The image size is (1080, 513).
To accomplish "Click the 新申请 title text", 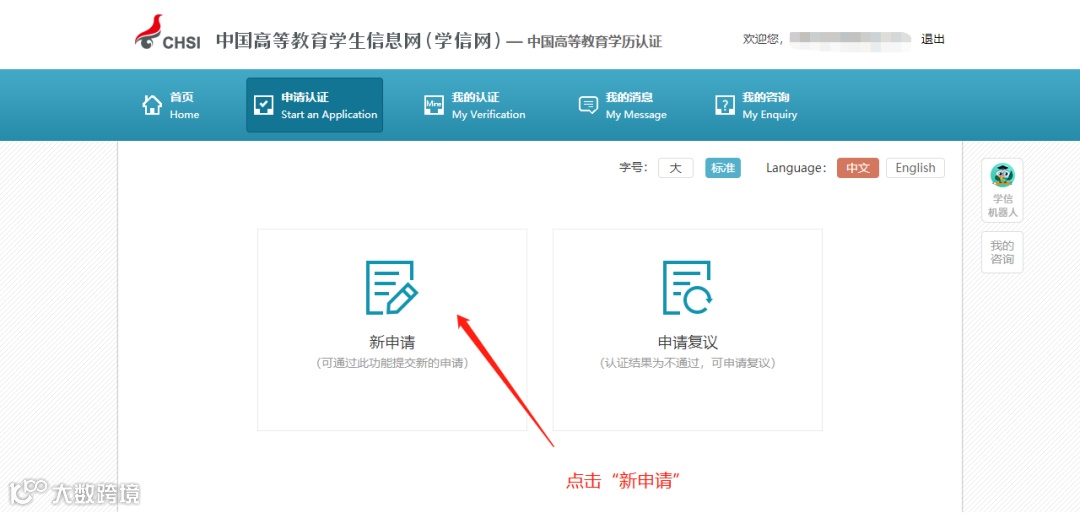I will [392, 342].
